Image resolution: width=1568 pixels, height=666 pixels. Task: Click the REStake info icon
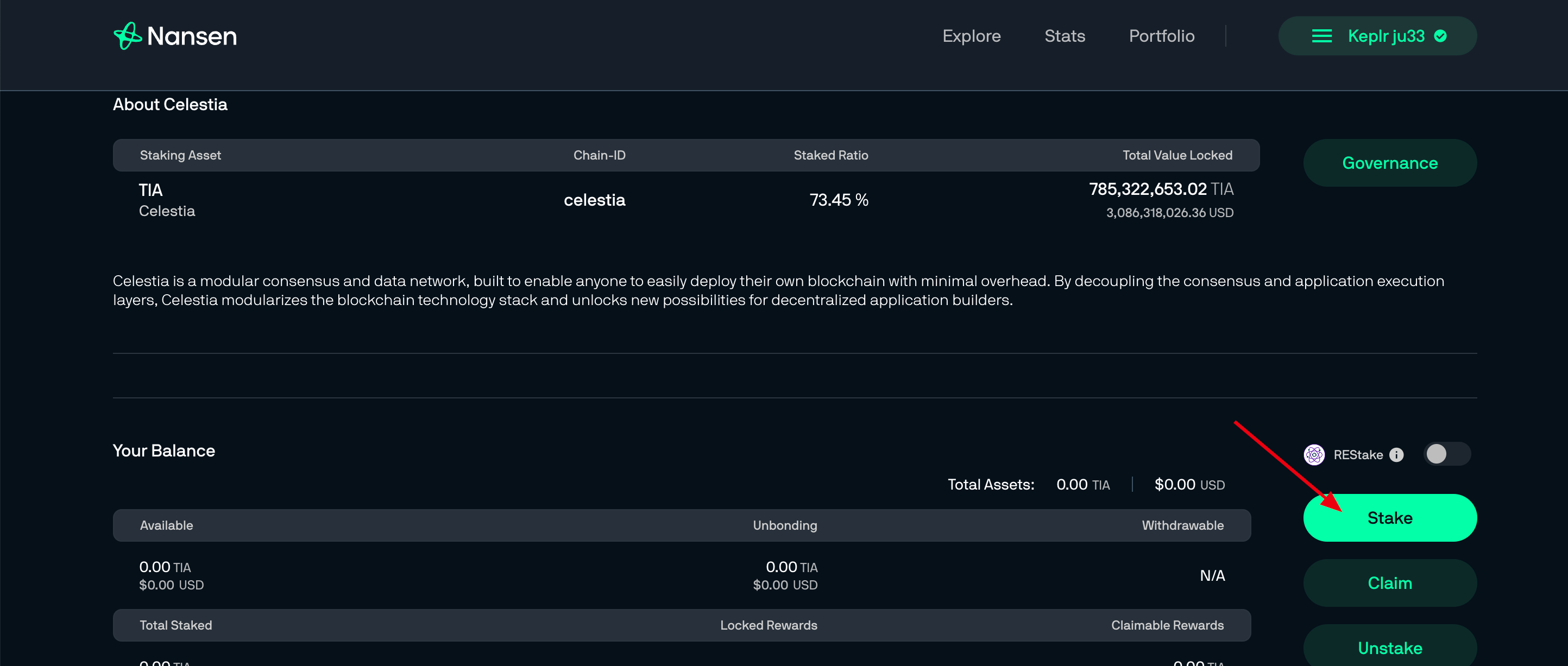pos(1396,455)
